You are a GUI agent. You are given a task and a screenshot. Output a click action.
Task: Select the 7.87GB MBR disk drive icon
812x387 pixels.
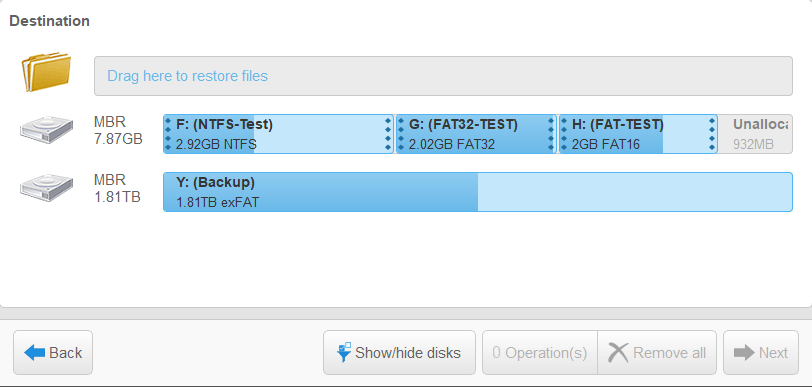[47, 130]
